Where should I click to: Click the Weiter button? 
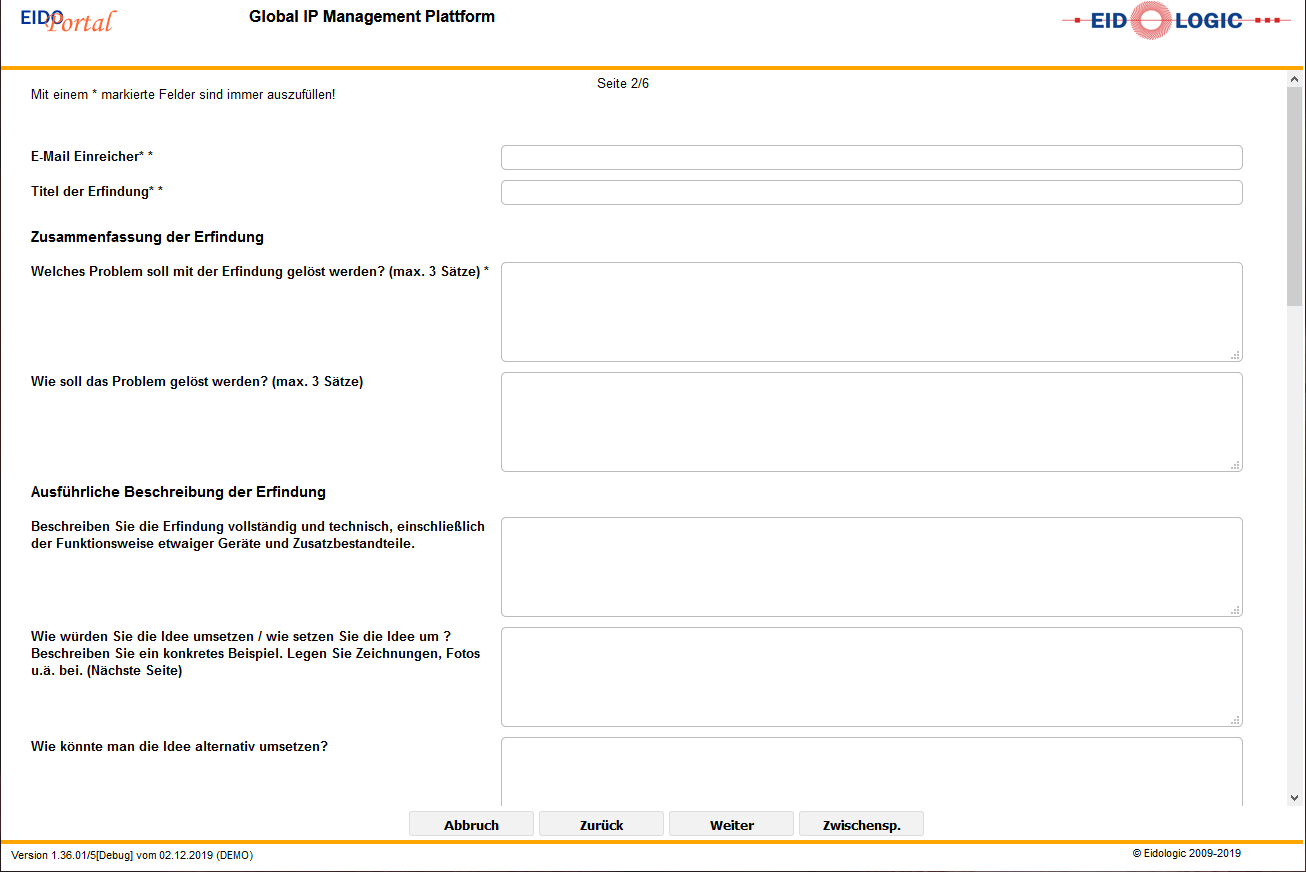[x=731, y=824]
